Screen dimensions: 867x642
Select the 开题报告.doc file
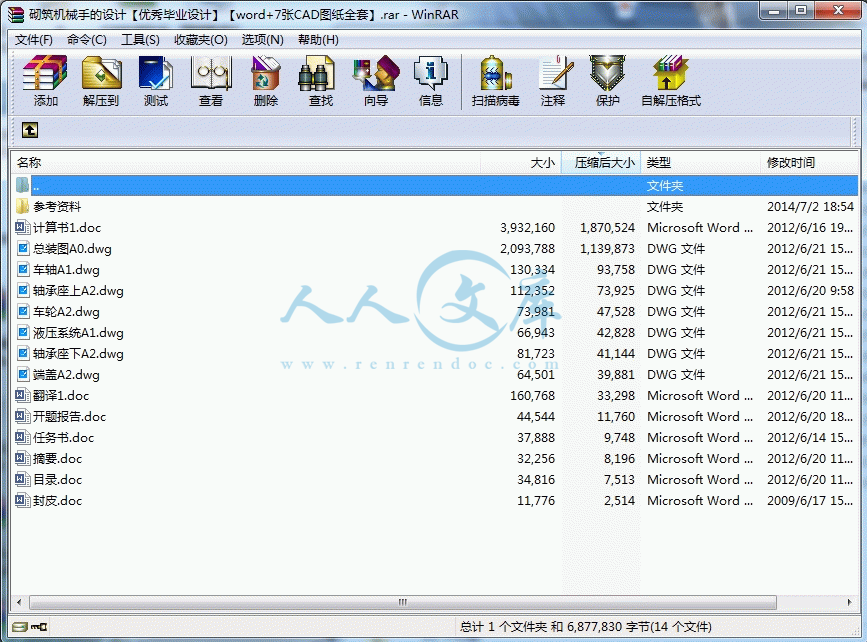[x=69, y=416]
